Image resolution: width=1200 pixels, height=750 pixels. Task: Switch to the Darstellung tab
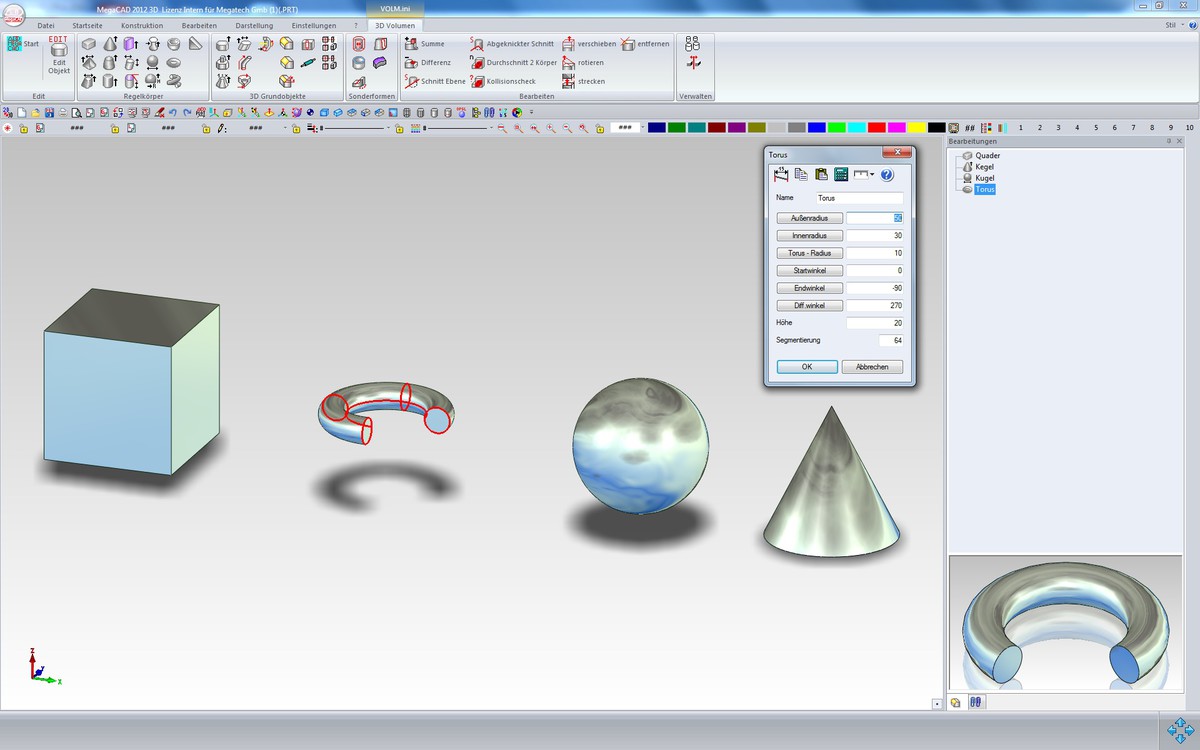click(x=254, y=25)
